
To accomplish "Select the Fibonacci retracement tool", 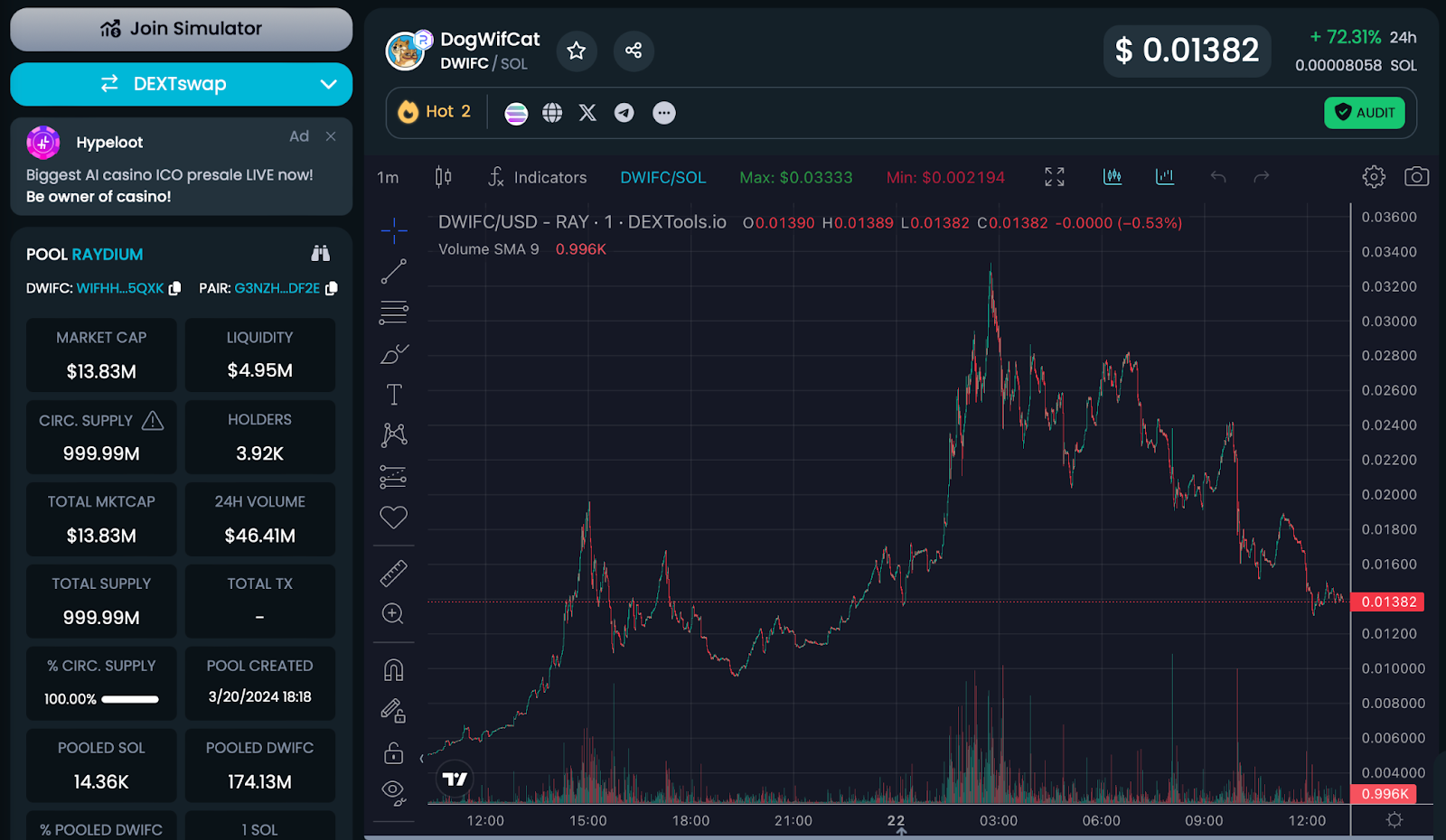I will (394, 313).
